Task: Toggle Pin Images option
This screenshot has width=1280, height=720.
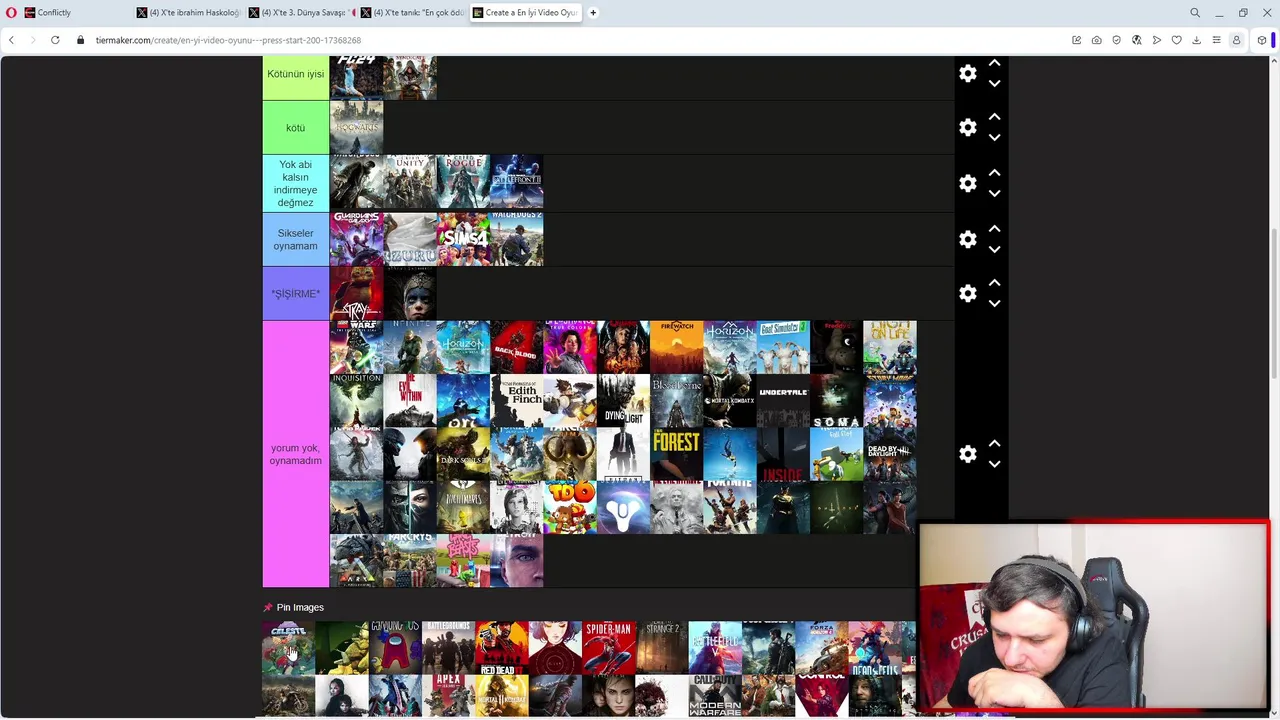Action: tap(293, 607)
